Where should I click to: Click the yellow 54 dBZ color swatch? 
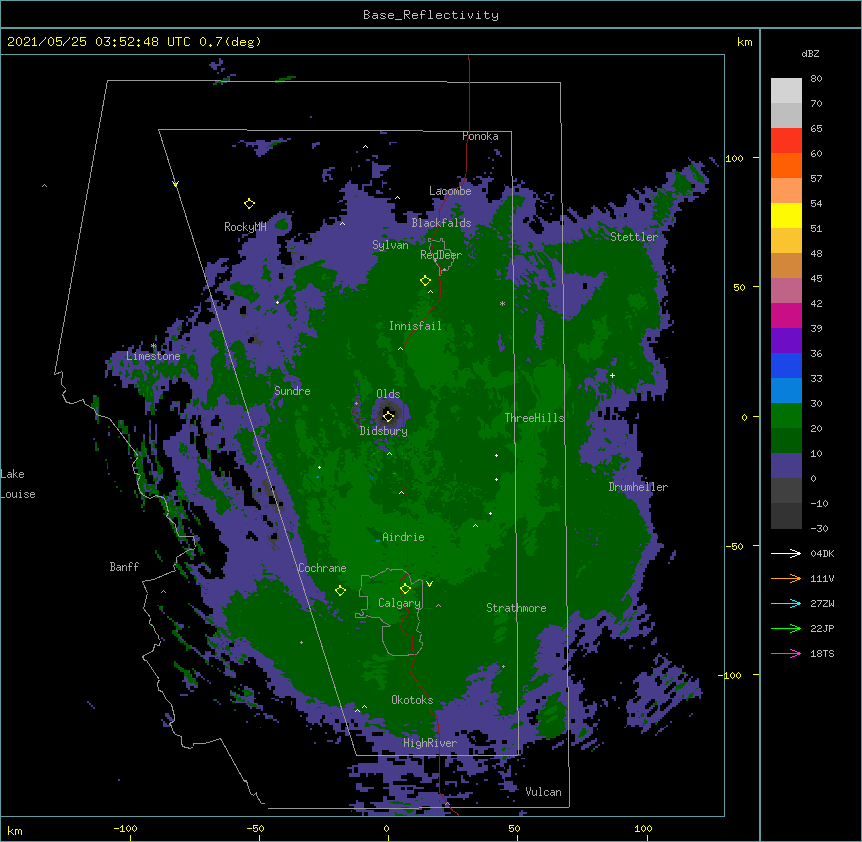click(786, 215)
